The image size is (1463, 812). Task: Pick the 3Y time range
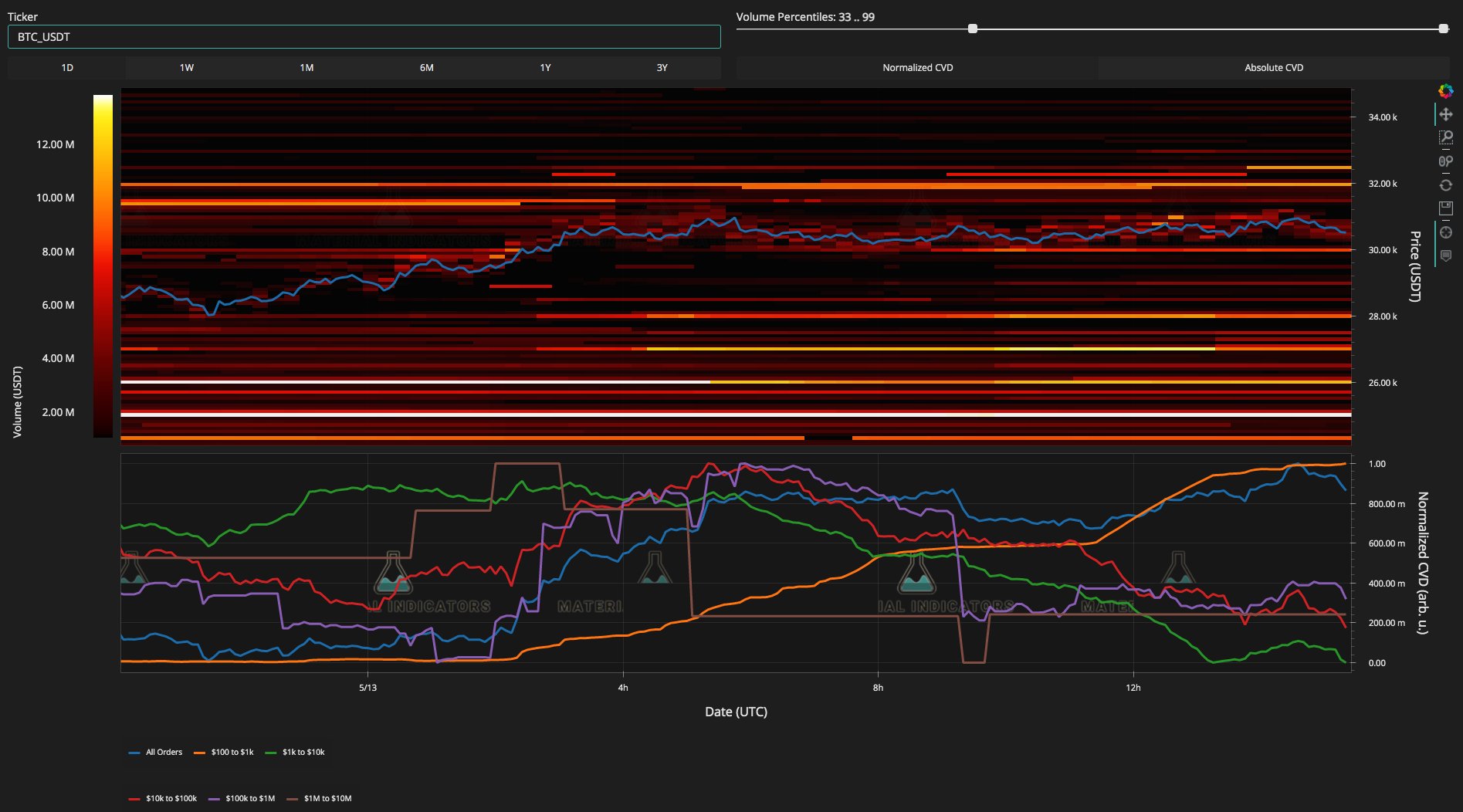tap(662, 68)
